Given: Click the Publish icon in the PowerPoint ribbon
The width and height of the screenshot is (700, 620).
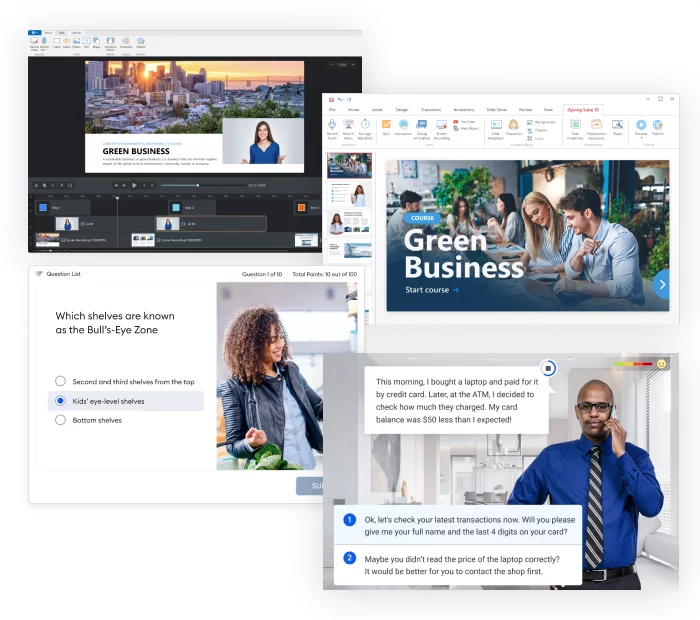Looking at the screenshot, I should [658, 127].
